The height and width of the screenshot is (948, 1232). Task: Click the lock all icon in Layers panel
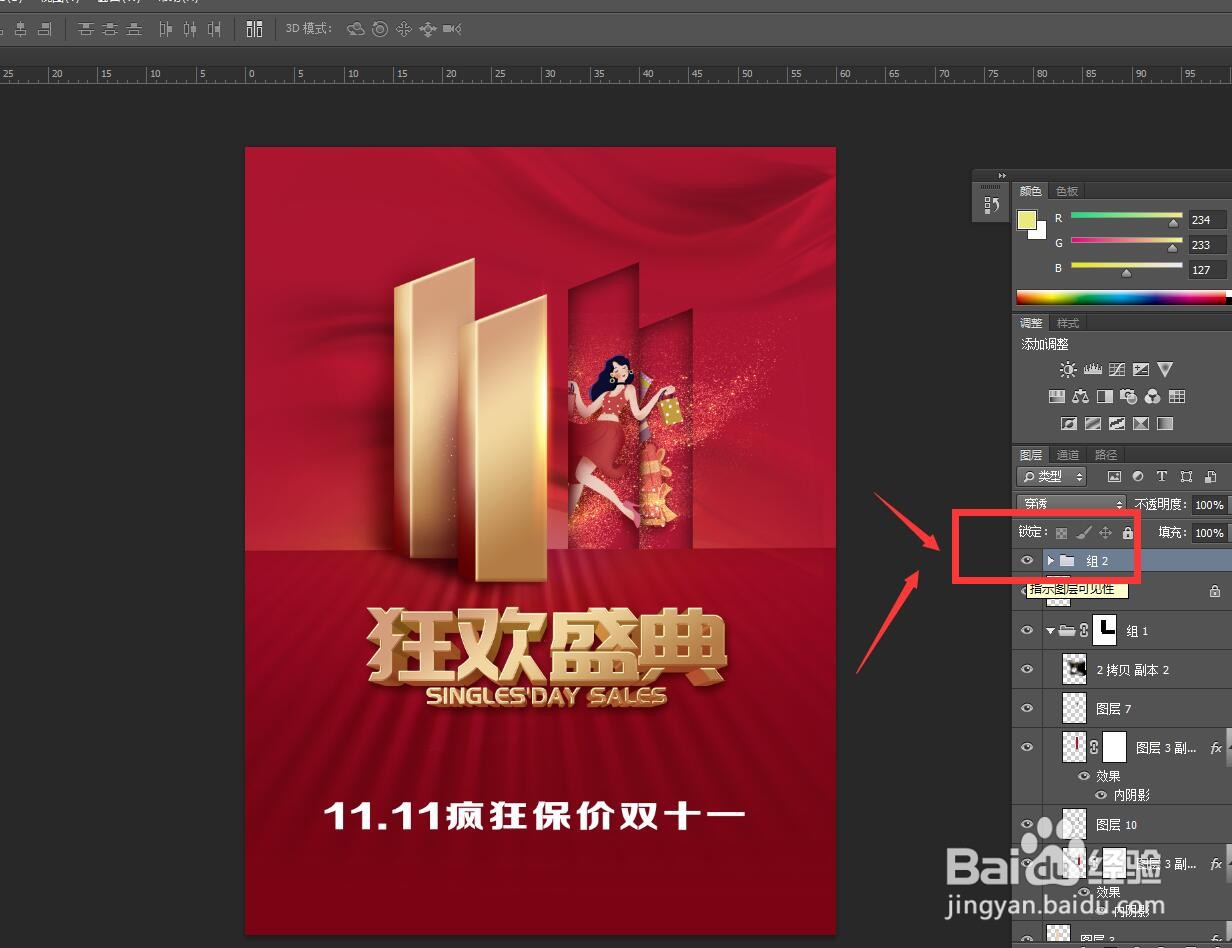[x=1128, y=532]
